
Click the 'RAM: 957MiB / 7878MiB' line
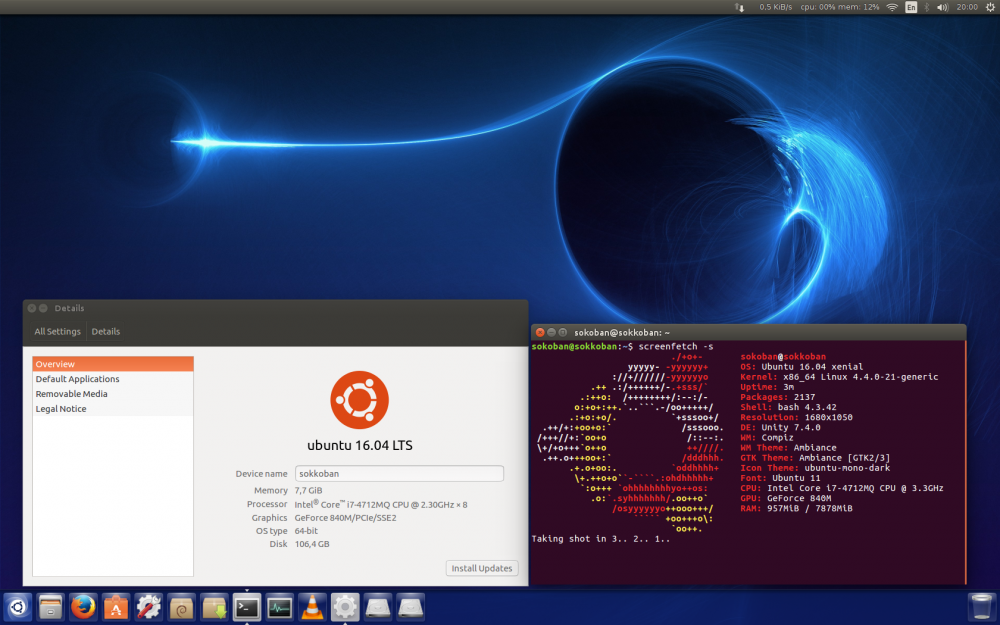click(797, 508)
